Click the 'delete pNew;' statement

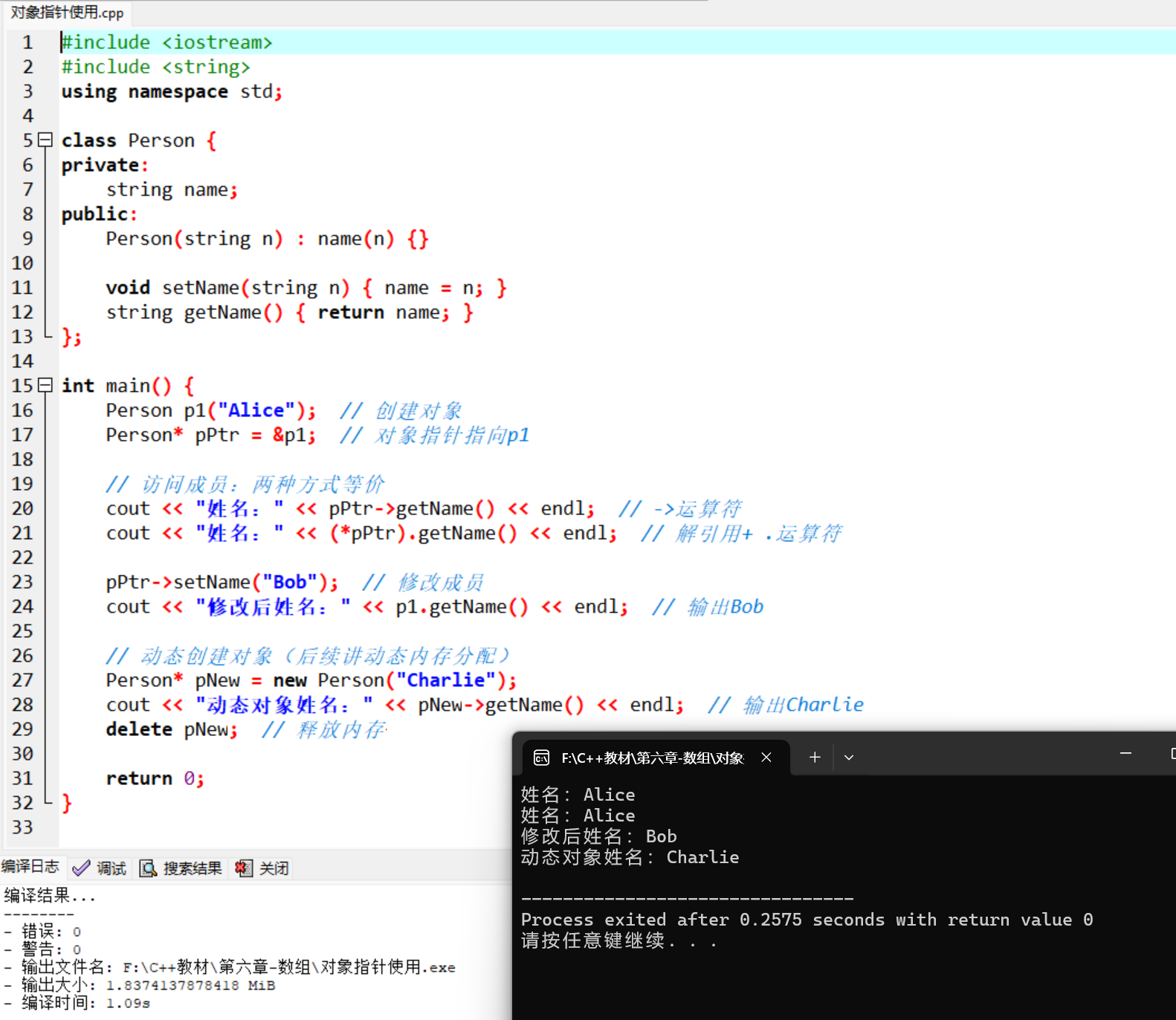pos(172,729)
